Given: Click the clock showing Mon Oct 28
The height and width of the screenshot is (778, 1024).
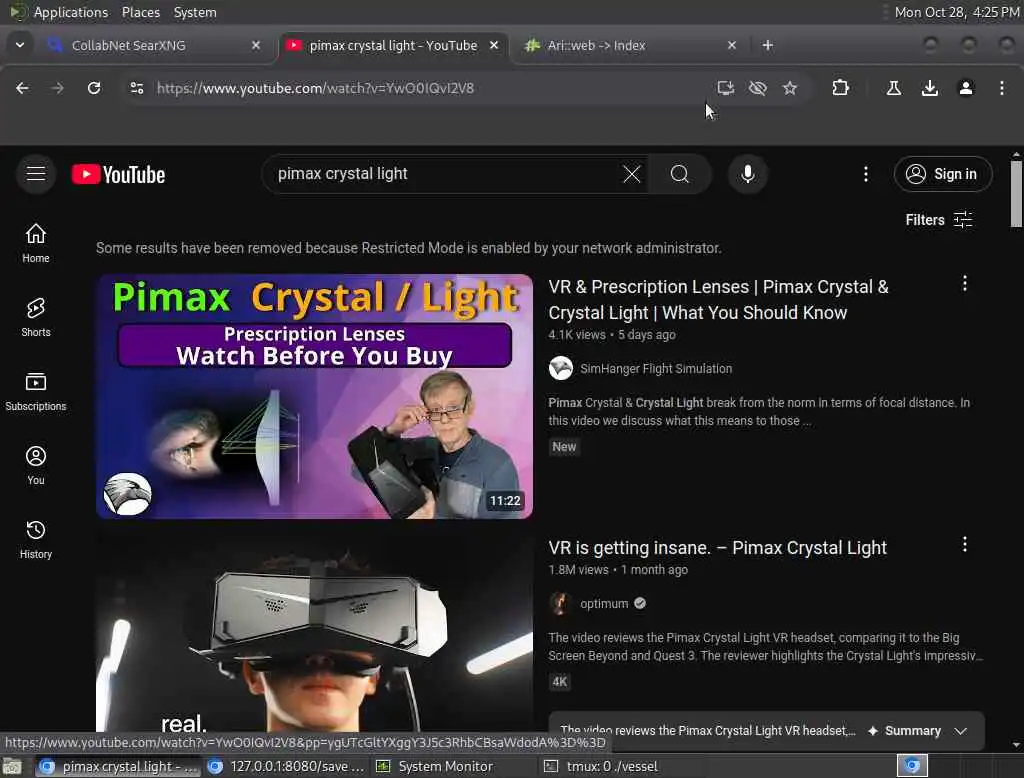Looking at the screenshot, I should [957, 12].
